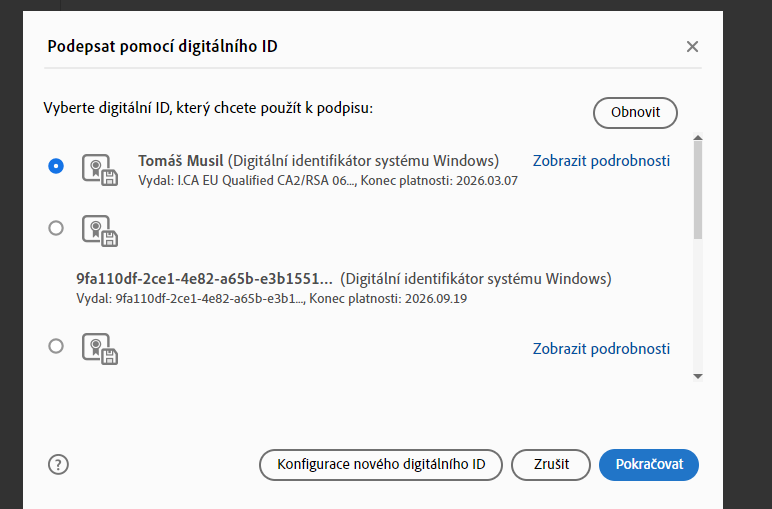Image resolution: width=772 pixels, height=509 pixels.
Task: Click the Tomáš Musil name label
Action: tap(180, 160)
